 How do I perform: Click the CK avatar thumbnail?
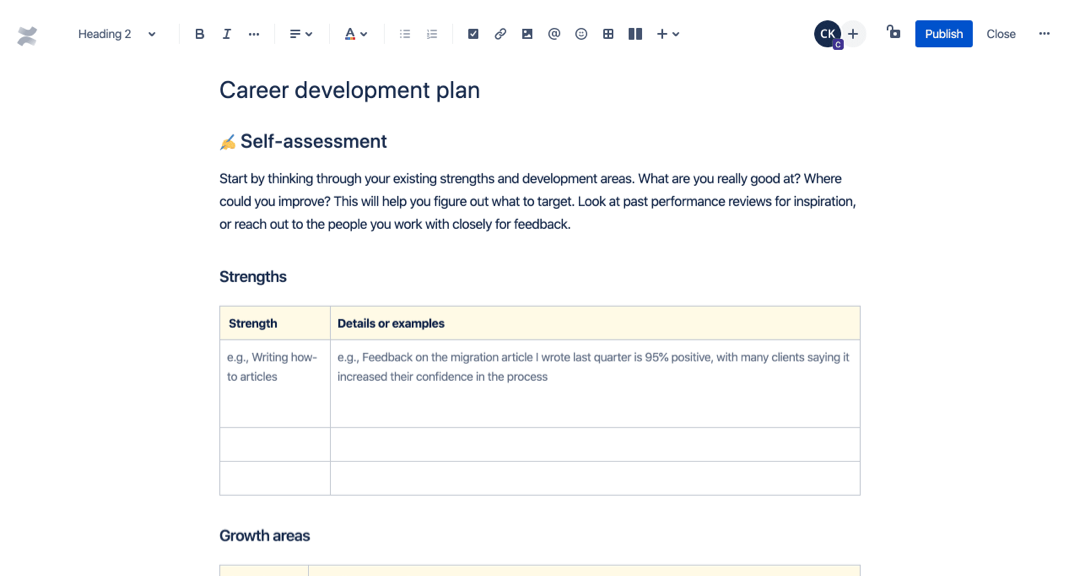click(827, 33)
